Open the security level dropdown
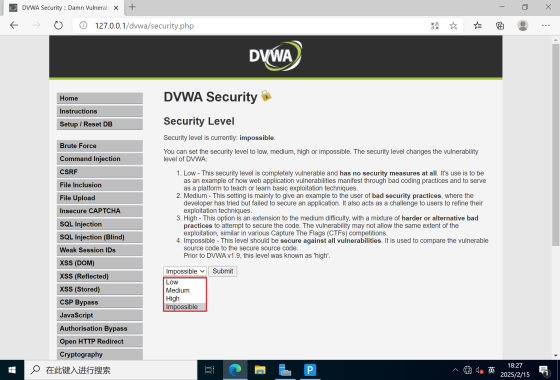 [x=185, y=271]
